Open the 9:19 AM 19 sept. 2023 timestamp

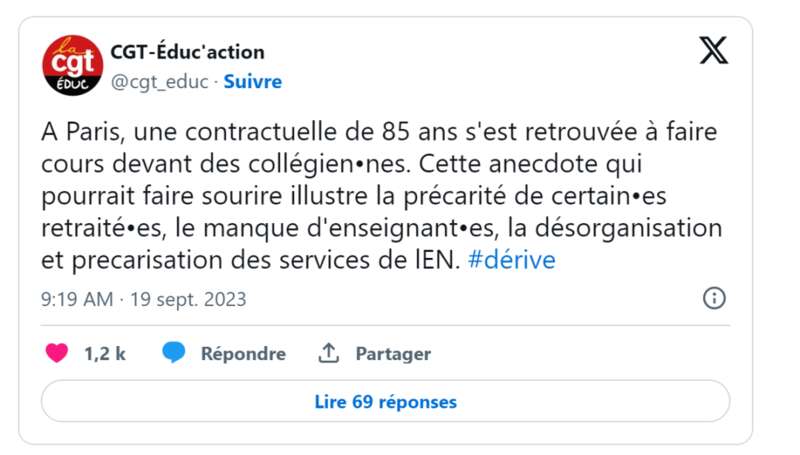(143, 299)
